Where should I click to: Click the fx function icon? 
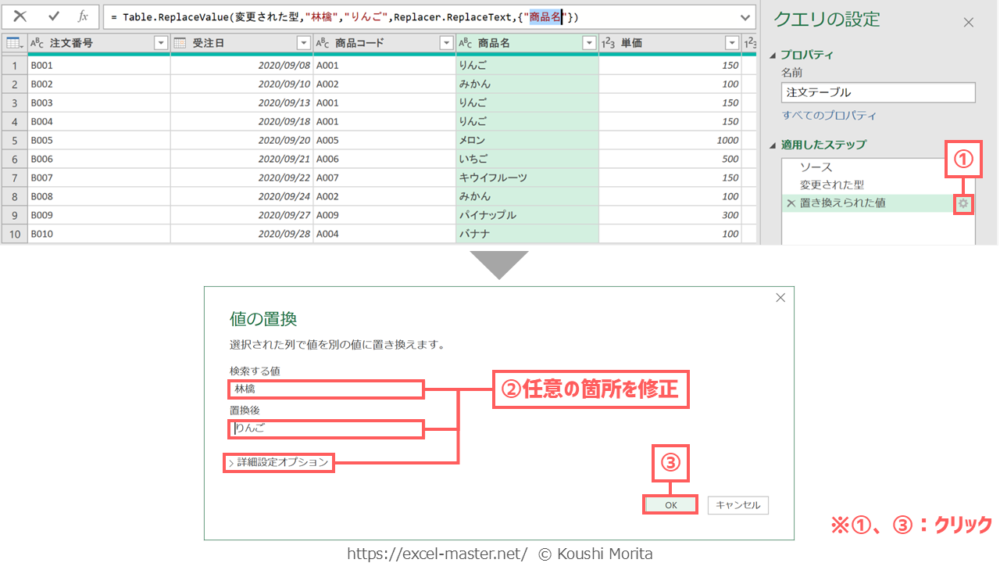coord(84,17)
